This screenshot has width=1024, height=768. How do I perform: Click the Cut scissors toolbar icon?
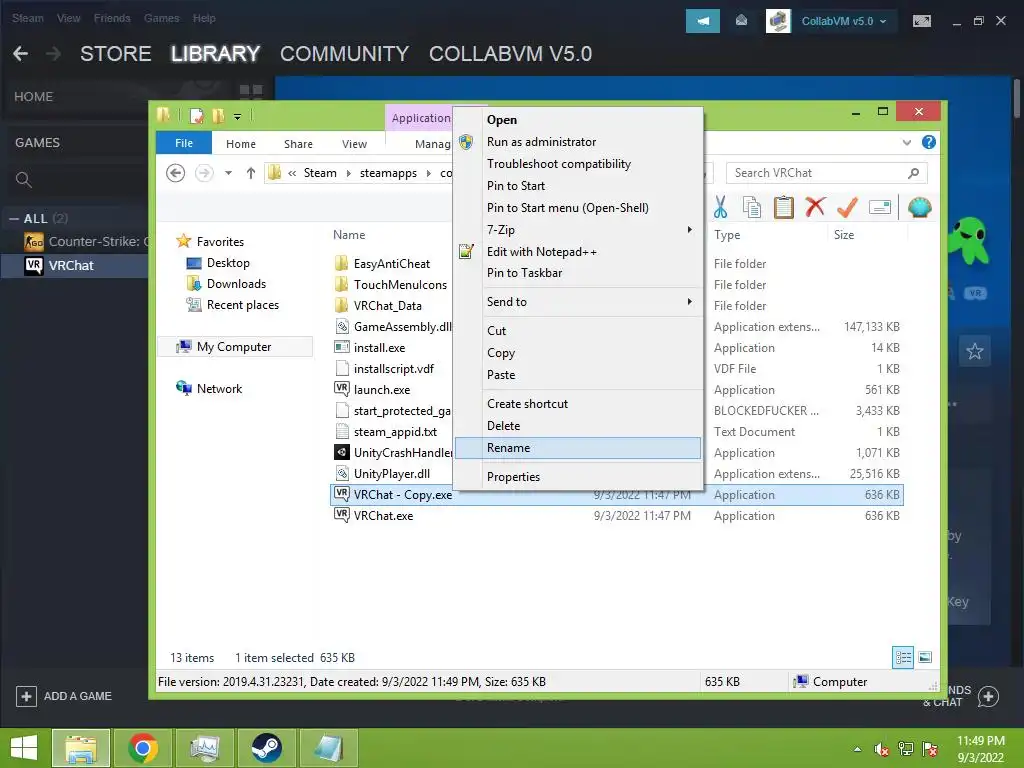click(720, 208)
